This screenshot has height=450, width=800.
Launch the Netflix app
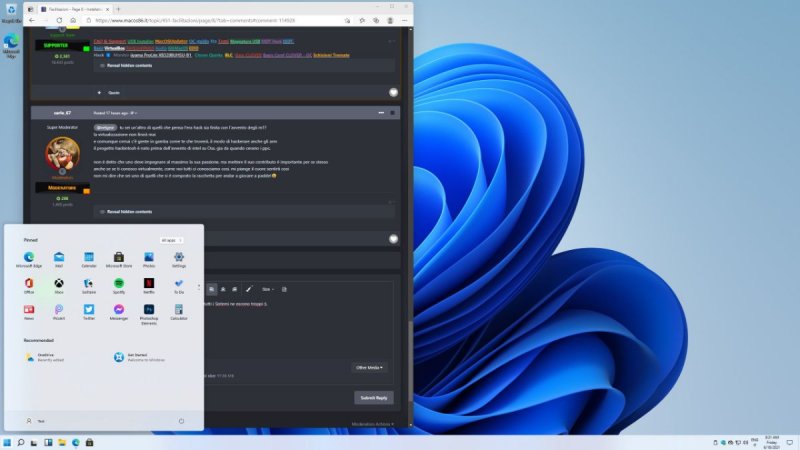[148, 286]
